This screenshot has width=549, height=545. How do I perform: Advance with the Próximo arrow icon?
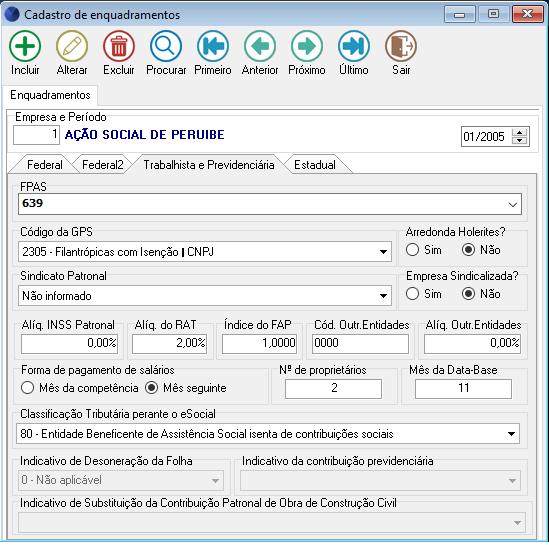[x=307, y=46]
